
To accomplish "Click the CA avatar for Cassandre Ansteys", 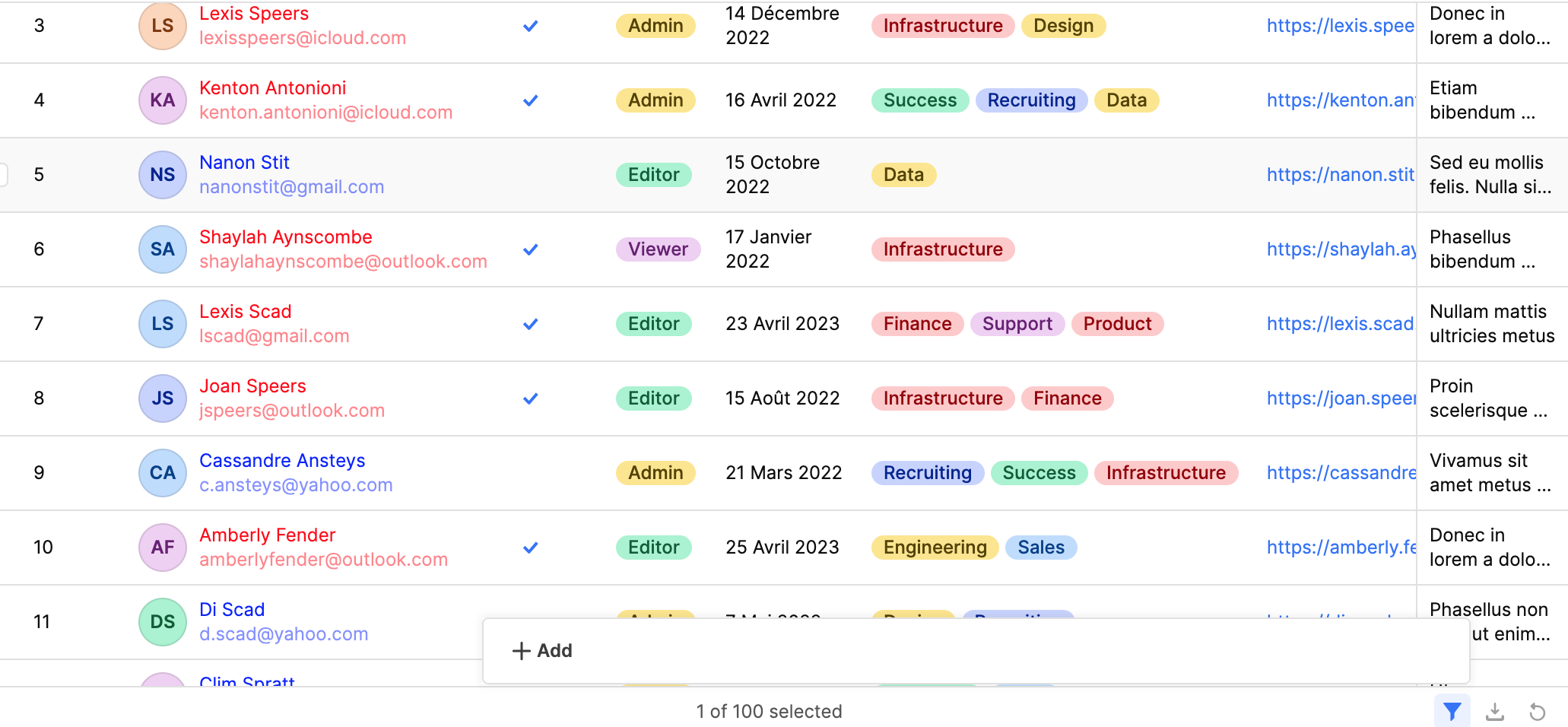I will pyautogui.click(x=163, y=473).
